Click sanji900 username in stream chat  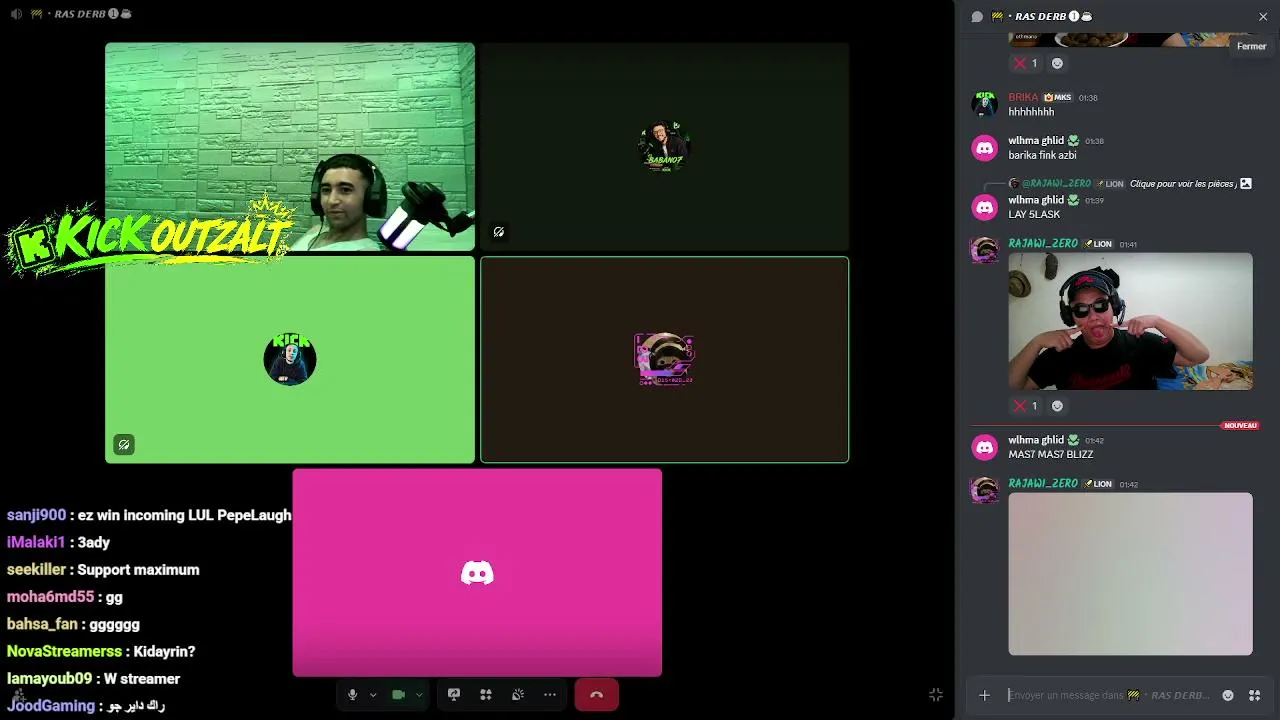point(36,515)
